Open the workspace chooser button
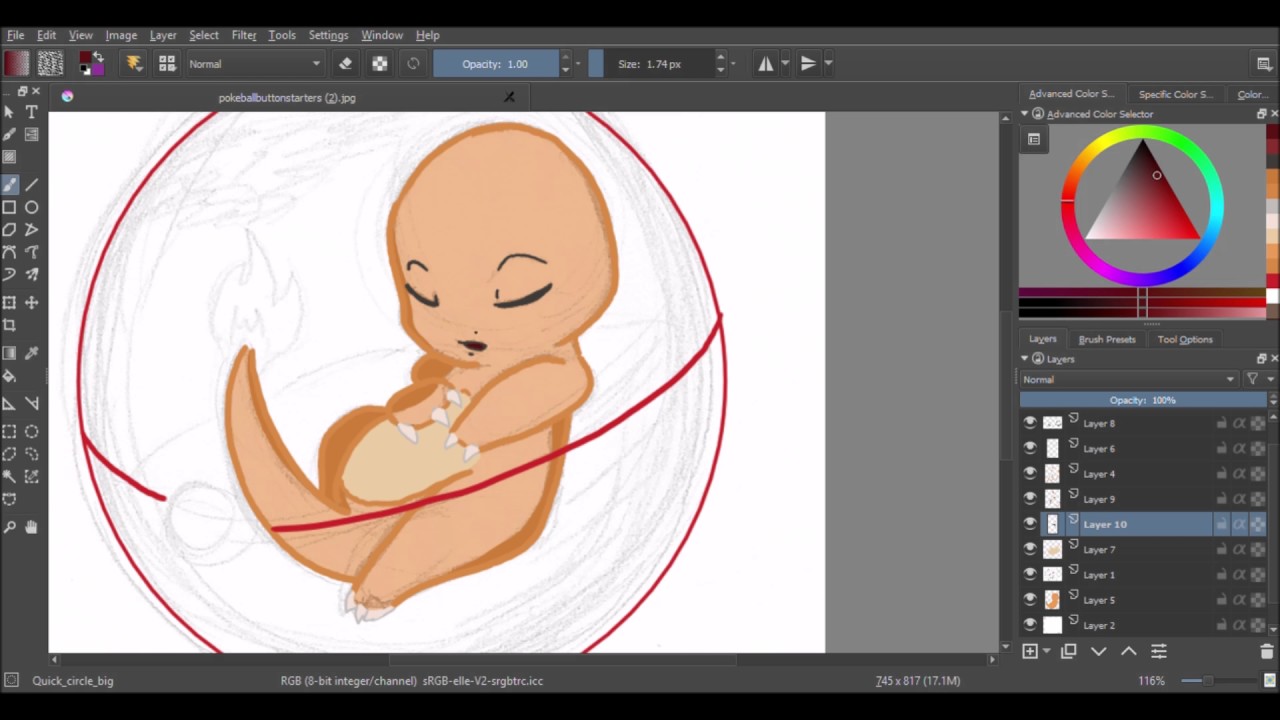 click(x=1265, y=64)
